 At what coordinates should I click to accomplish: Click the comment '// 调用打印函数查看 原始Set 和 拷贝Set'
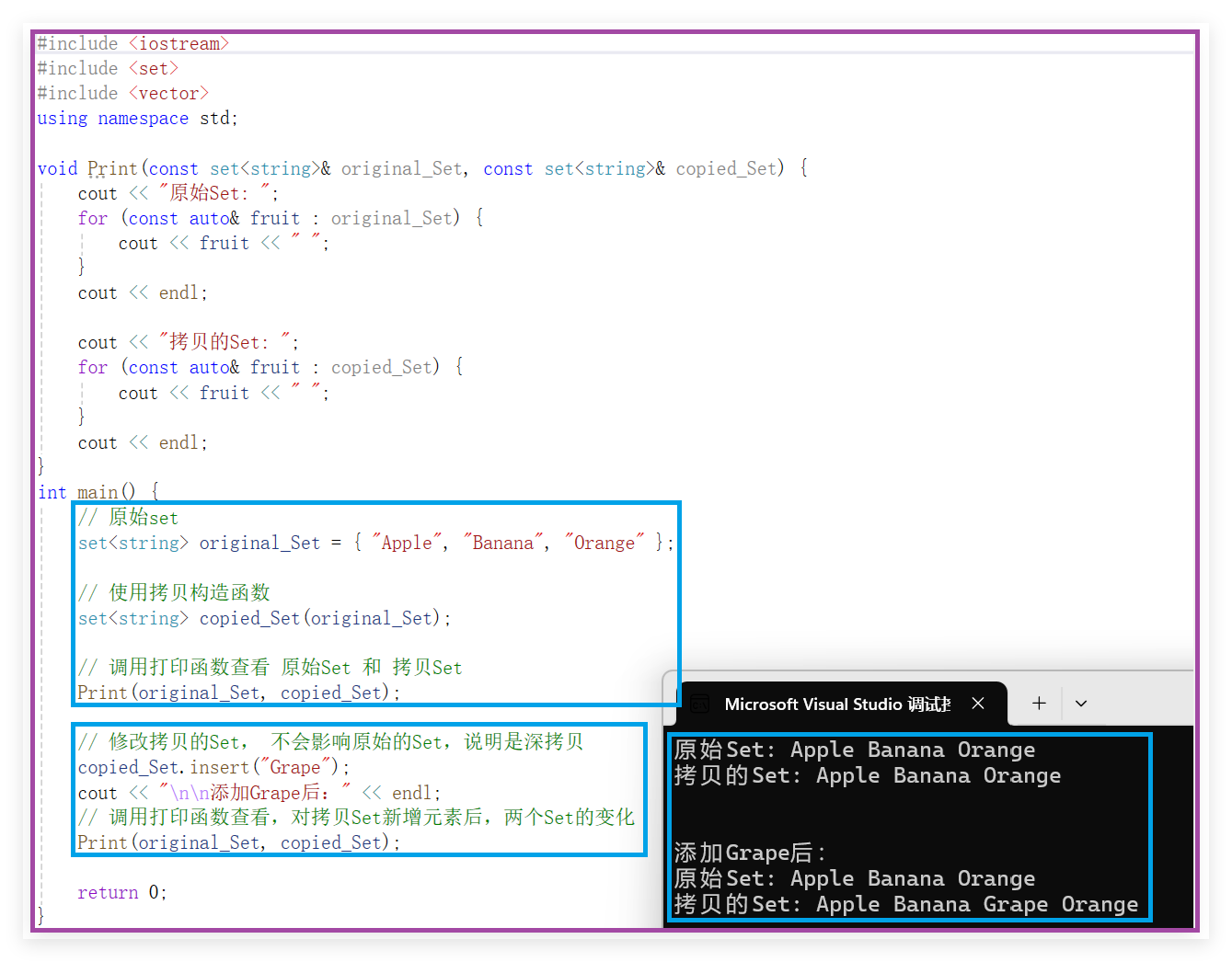point(270,668)
